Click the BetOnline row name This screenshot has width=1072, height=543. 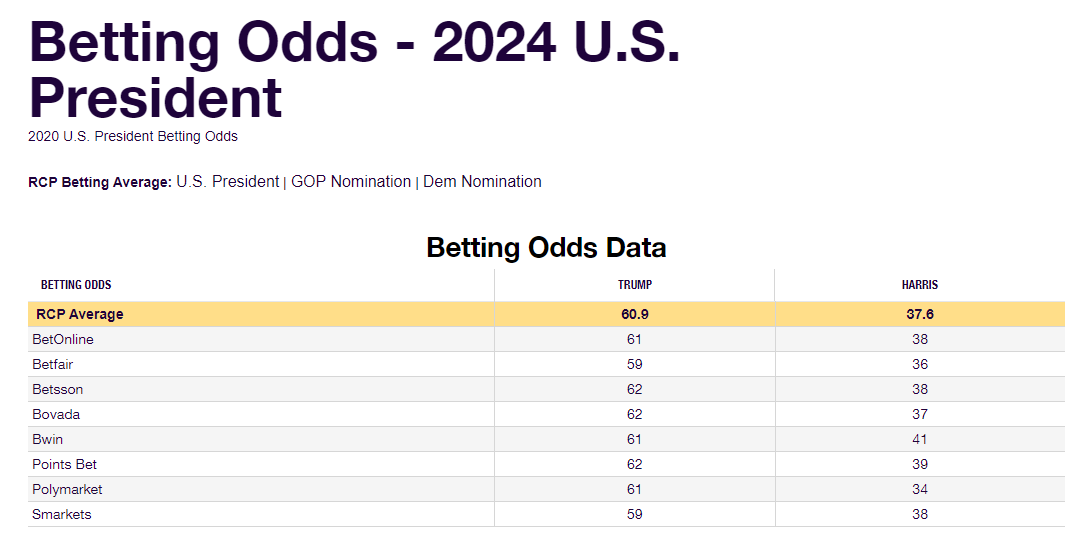click(x=63, y=339)
